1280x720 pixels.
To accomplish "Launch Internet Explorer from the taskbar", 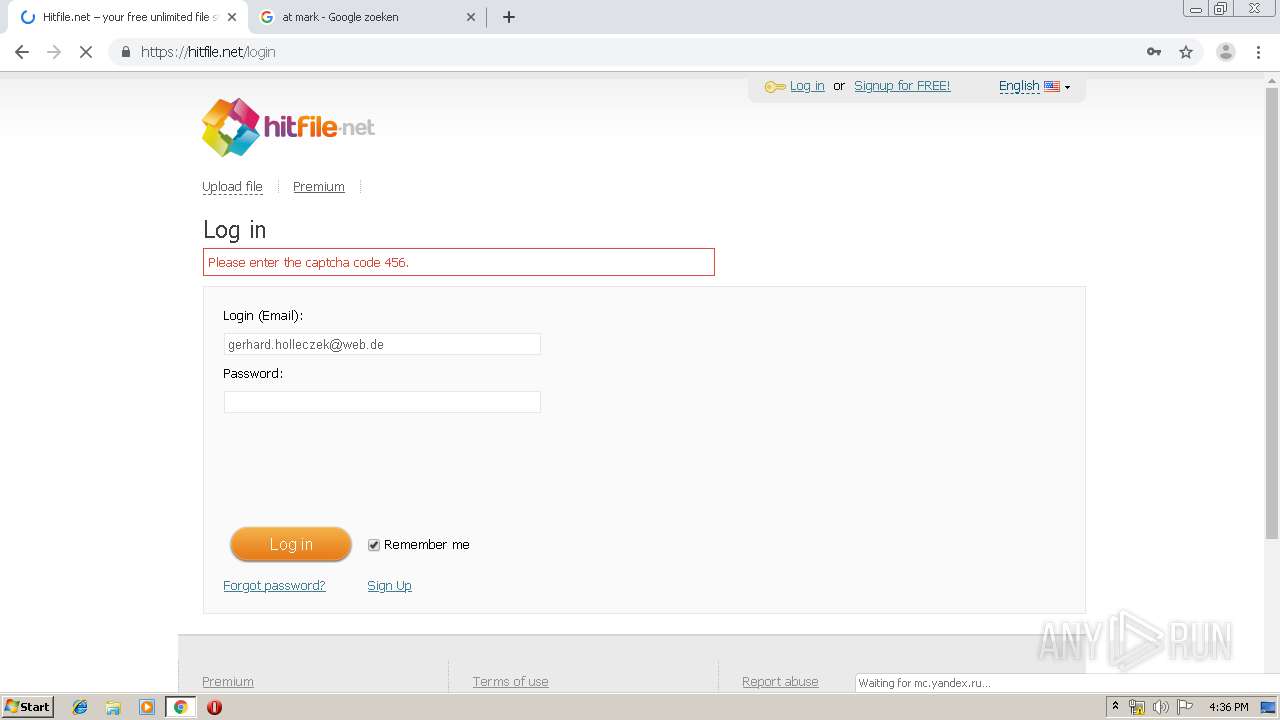I will click(80, 707).
